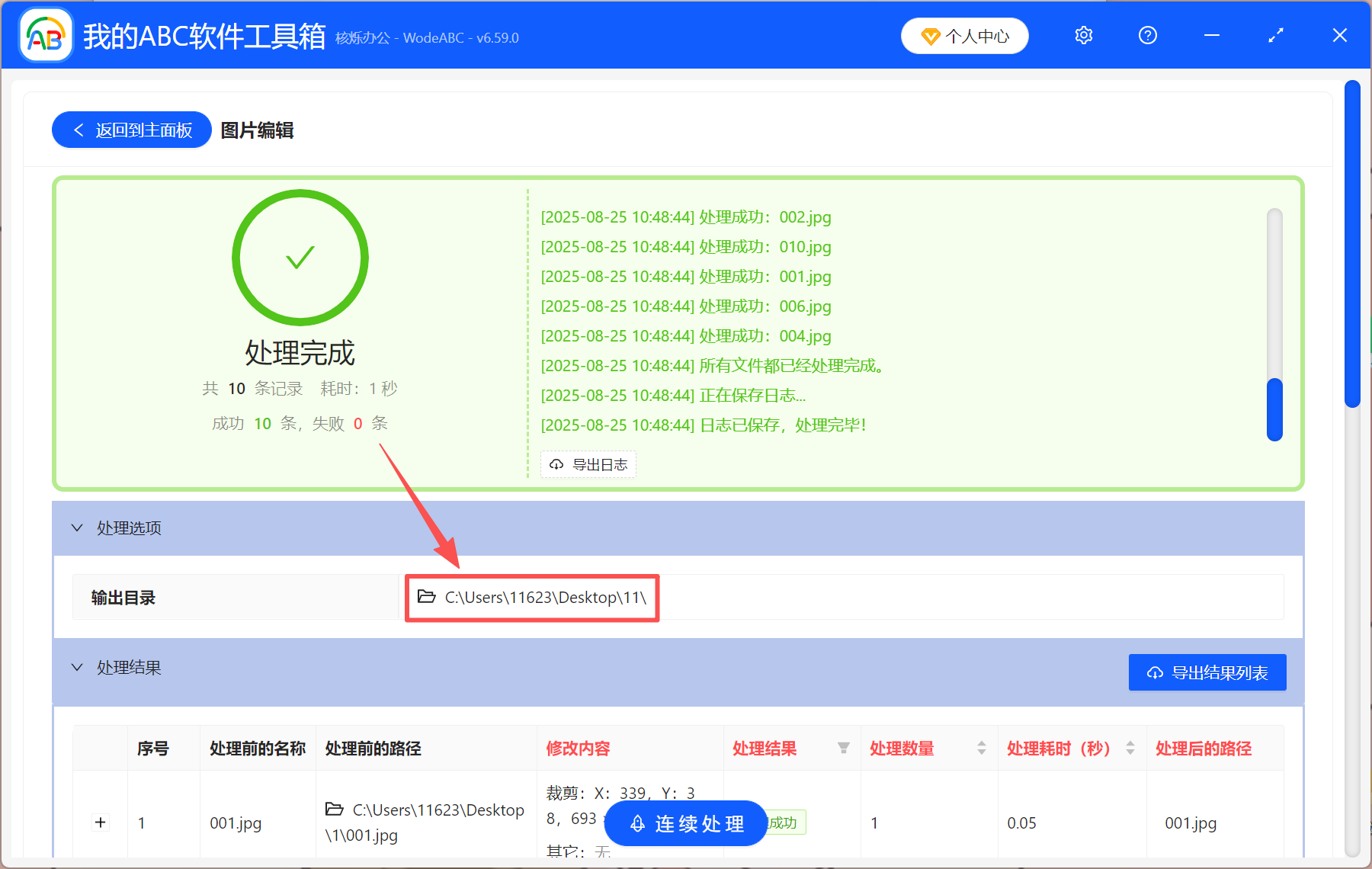1372x869 pixels.
Task: Click the 导出日志 button
Action: [x=588, y=463]
